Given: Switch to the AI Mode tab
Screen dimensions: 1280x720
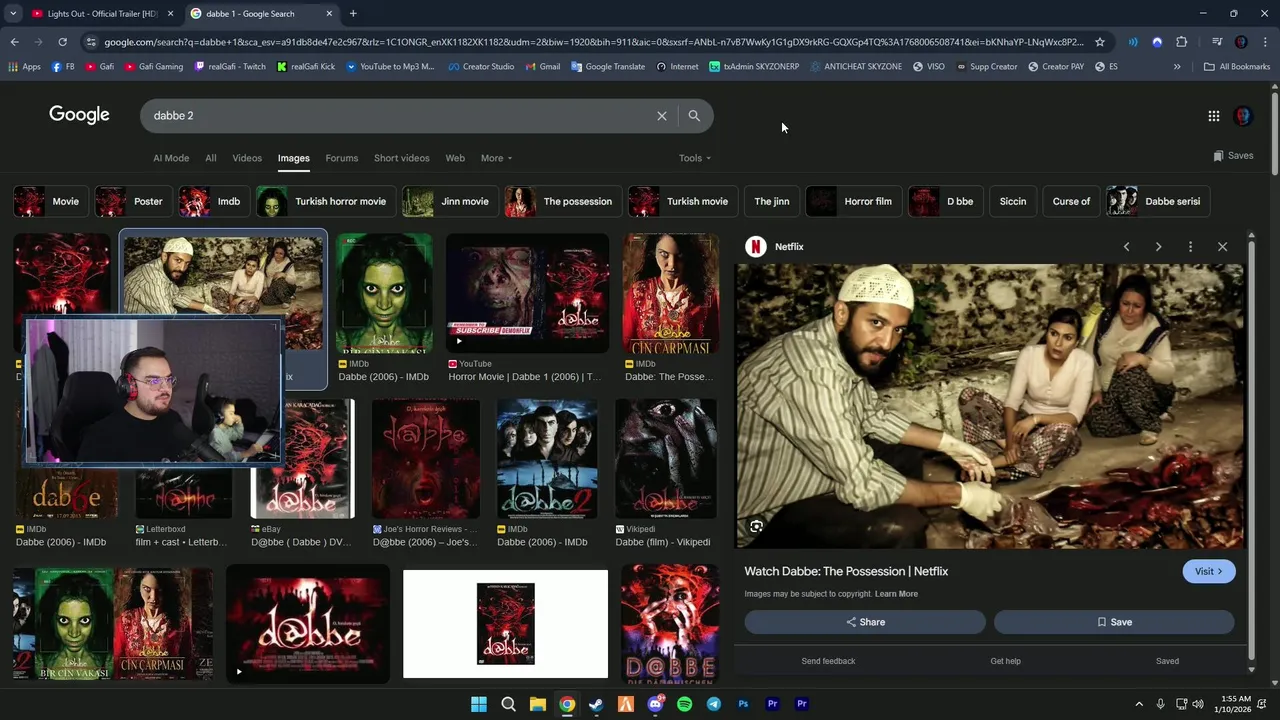Looking at the screenshot, I should click(171, 158).
